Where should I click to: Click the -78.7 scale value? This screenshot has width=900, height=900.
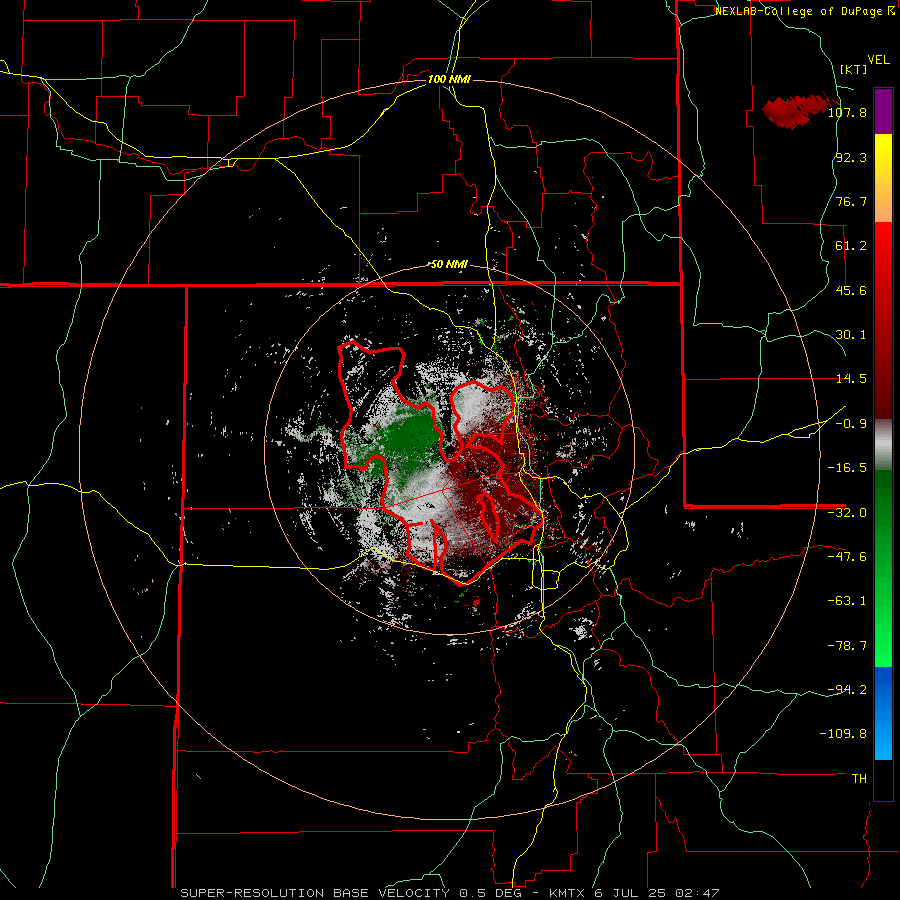847,646
